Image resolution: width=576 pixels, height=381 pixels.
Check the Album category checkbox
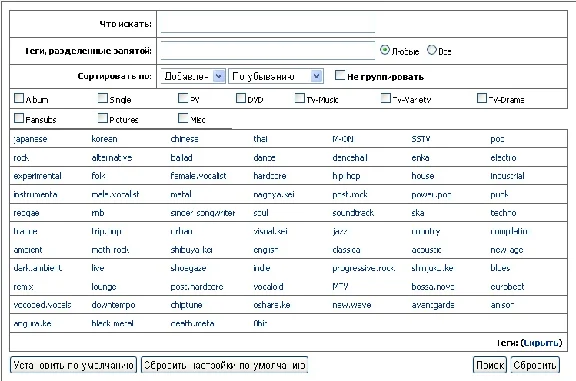click(x=19, y=98)
